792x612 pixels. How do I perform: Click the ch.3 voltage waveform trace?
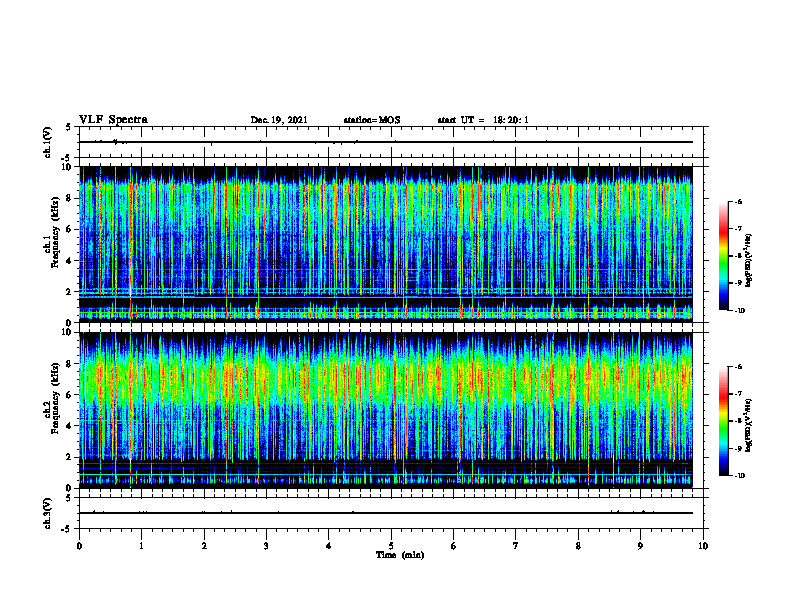point(386,513)
